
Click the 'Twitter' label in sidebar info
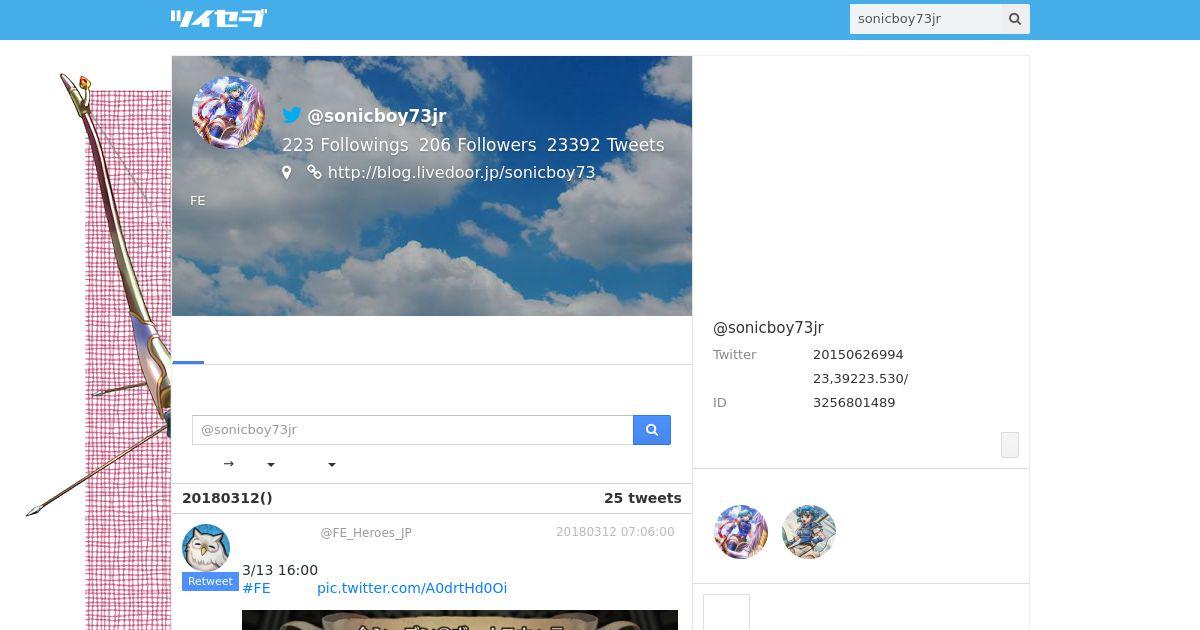(x=735, y=355)
